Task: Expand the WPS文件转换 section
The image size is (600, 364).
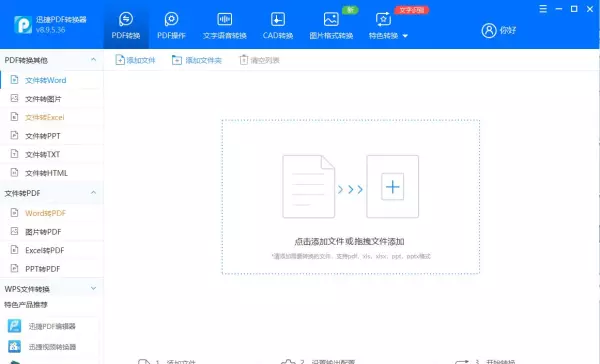Action: [x=93, y=288]
